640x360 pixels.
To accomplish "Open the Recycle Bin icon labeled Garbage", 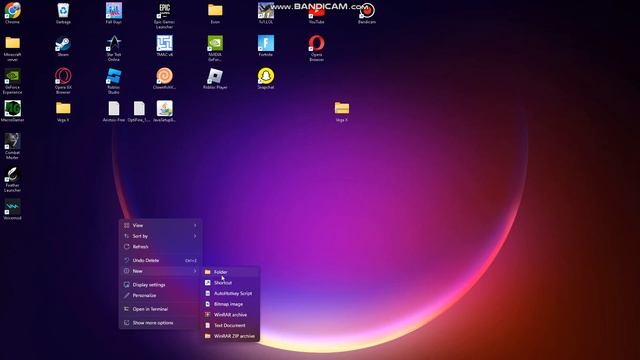I will pyautogui.click(x=63, y=13).
